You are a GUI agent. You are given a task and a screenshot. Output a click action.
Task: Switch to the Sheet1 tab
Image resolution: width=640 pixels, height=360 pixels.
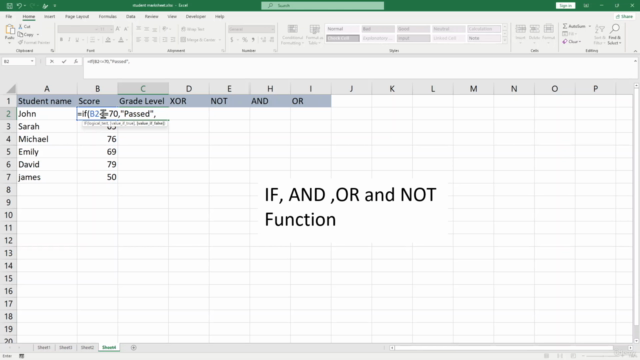44,348
